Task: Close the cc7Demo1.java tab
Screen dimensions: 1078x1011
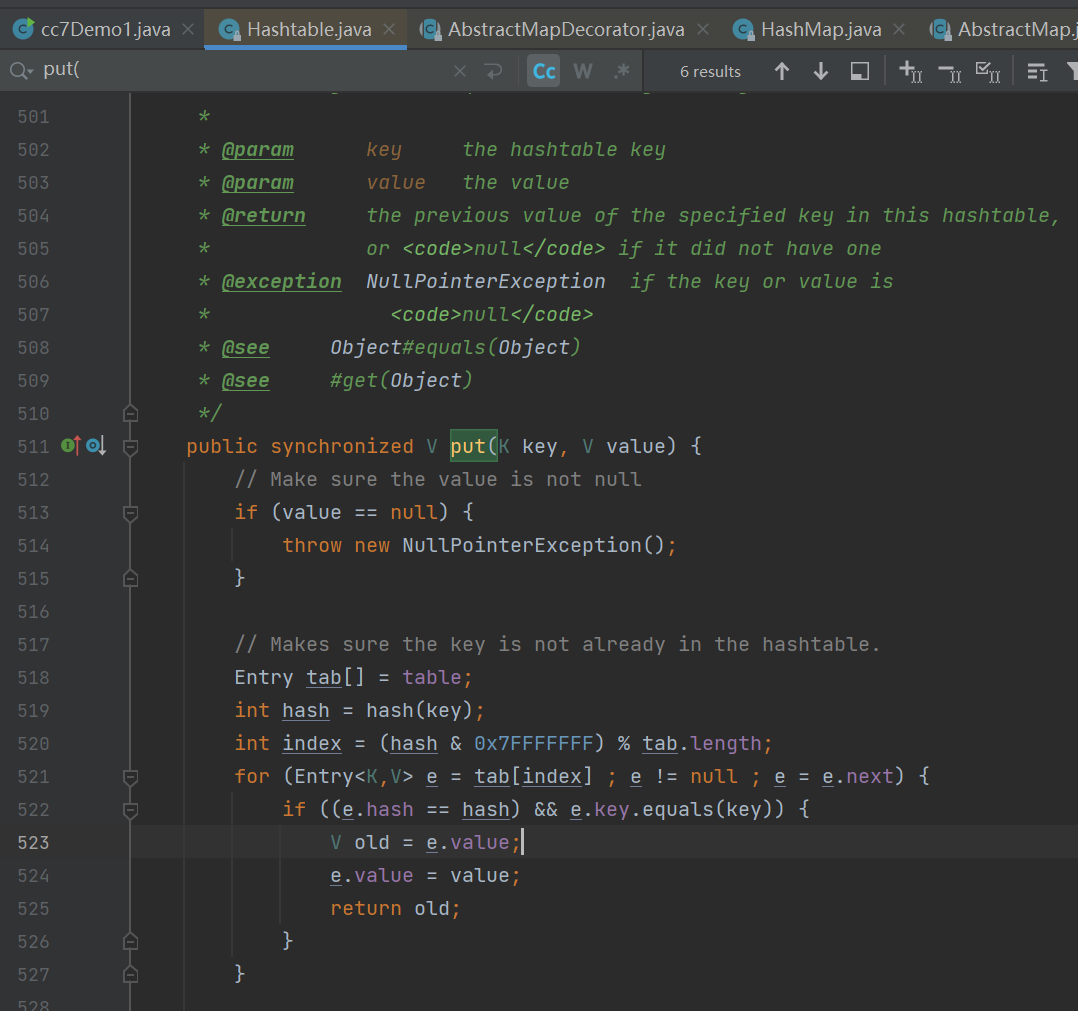Action: pyautogui.click(x=188, y=30)
